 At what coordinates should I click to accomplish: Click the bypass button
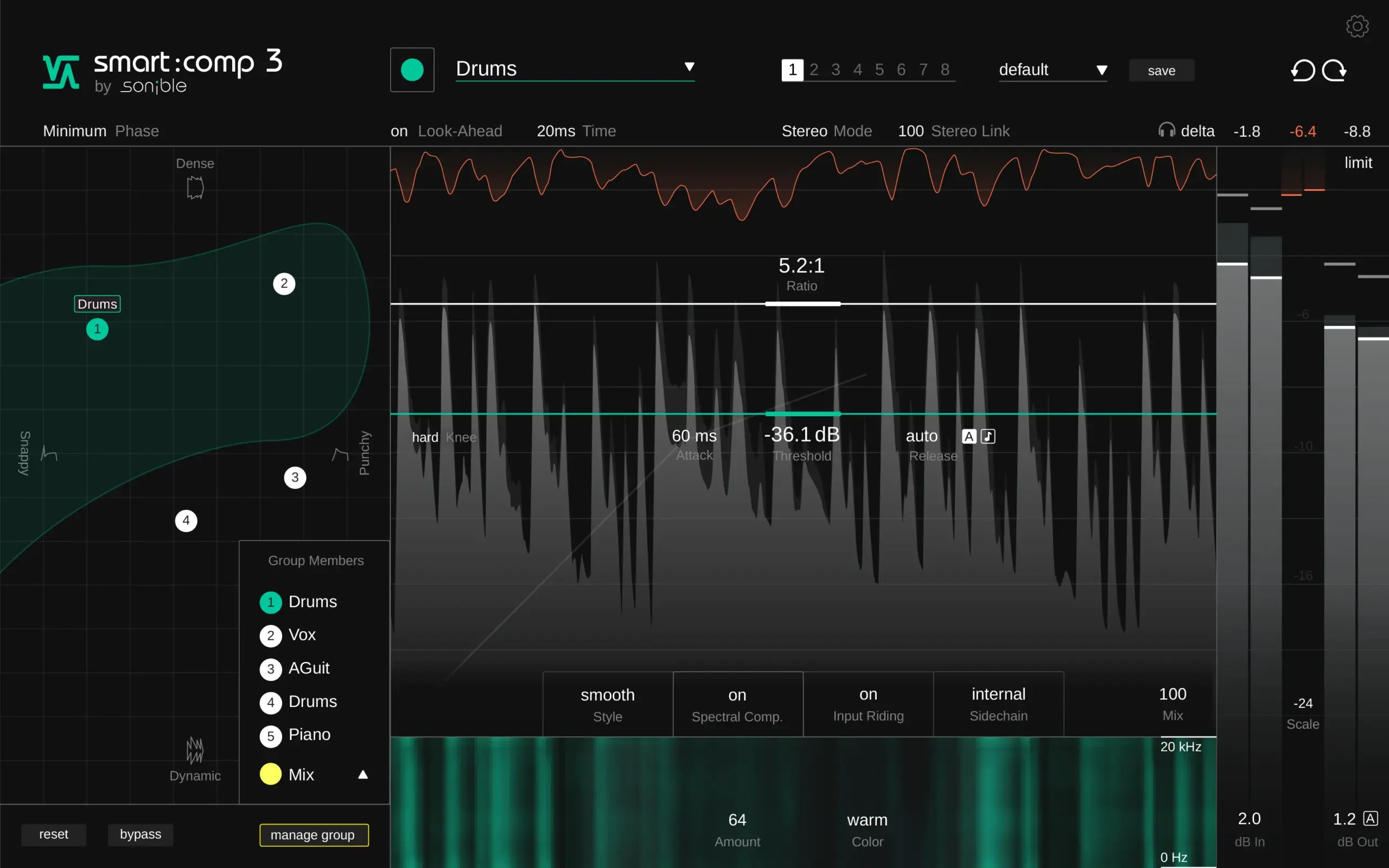click(x=140, y=834)
